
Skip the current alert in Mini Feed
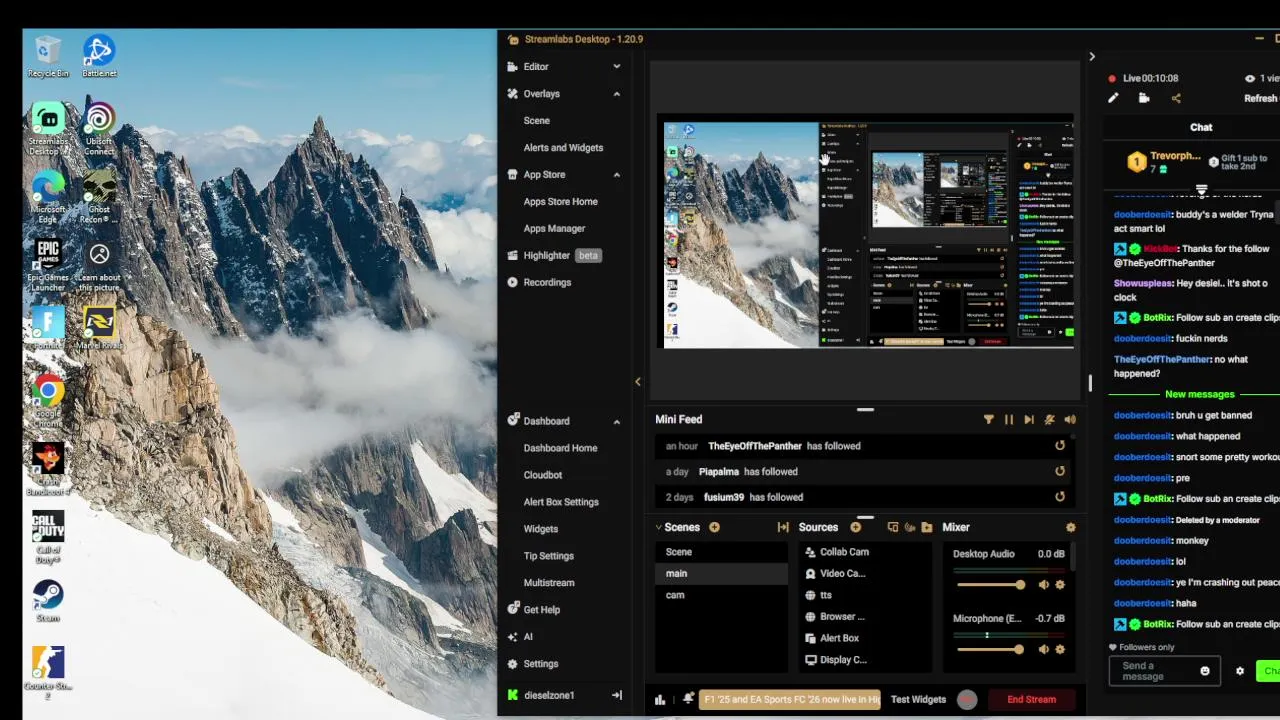click(1029, 420)
